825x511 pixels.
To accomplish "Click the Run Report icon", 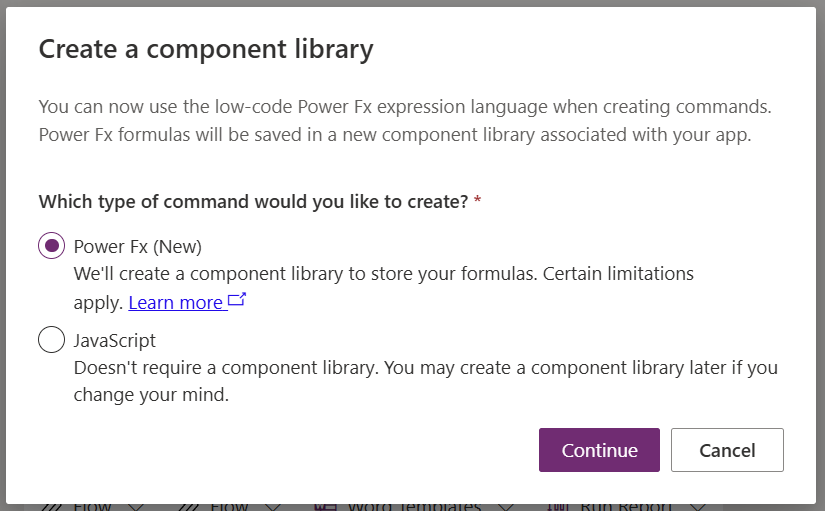I will (x=558, y=506).
